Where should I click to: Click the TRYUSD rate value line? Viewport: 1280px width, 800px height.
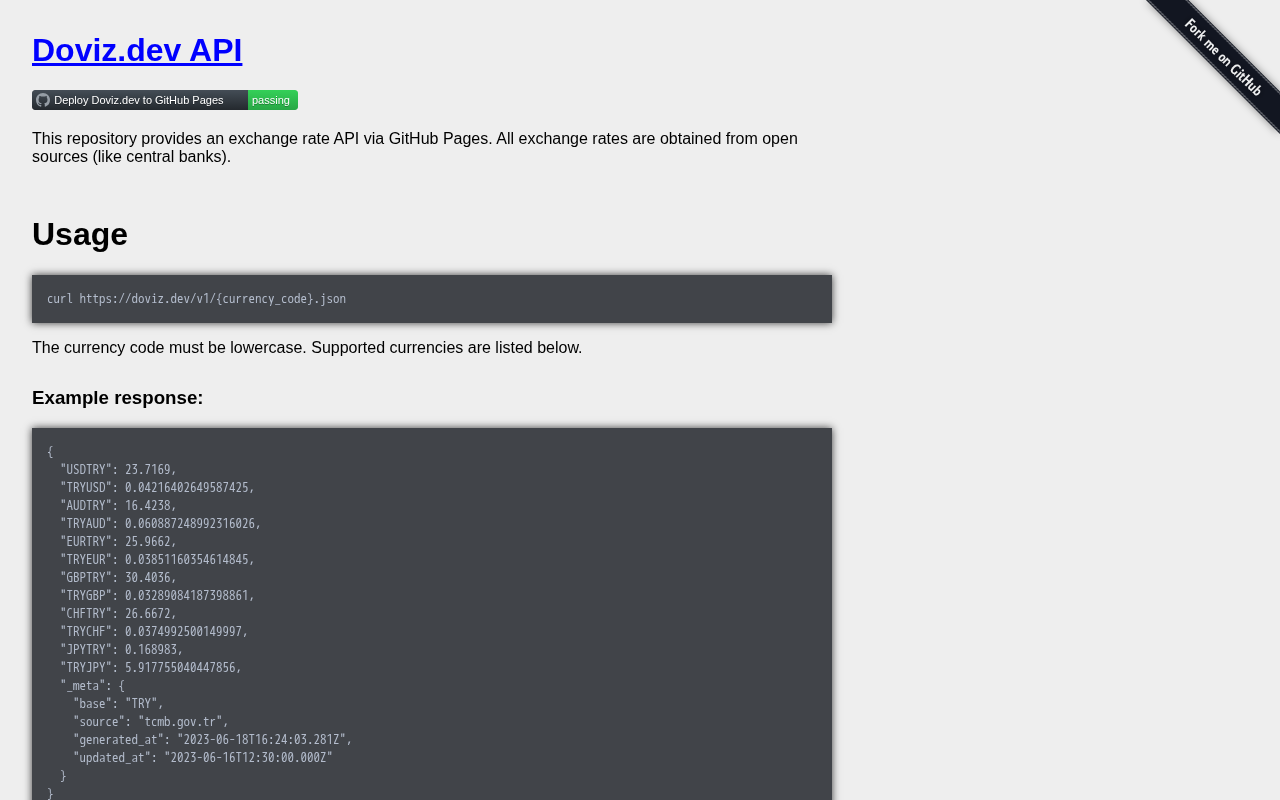click(x=157, y=488)
